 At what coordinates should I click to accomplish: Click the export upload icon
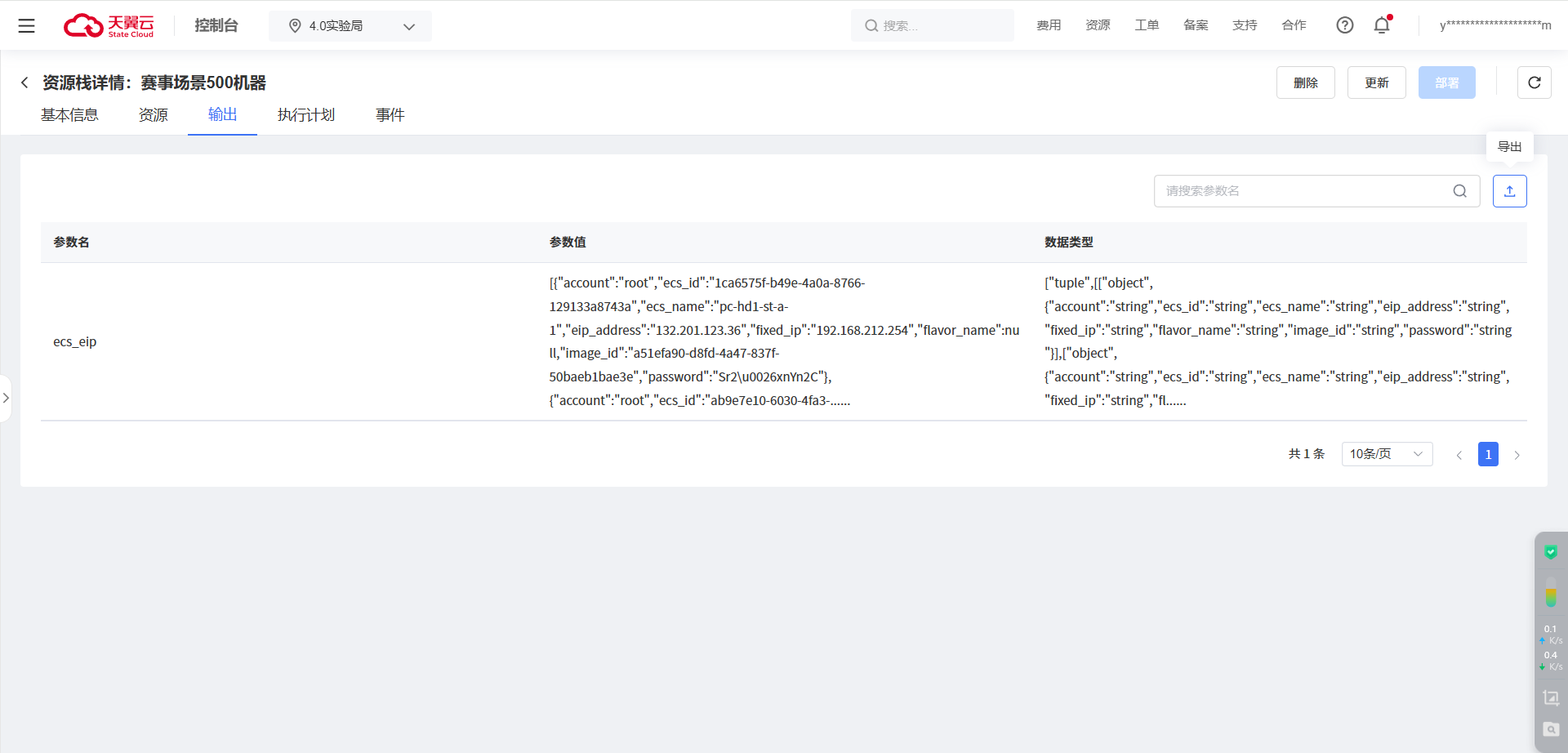coord(1509,191)
